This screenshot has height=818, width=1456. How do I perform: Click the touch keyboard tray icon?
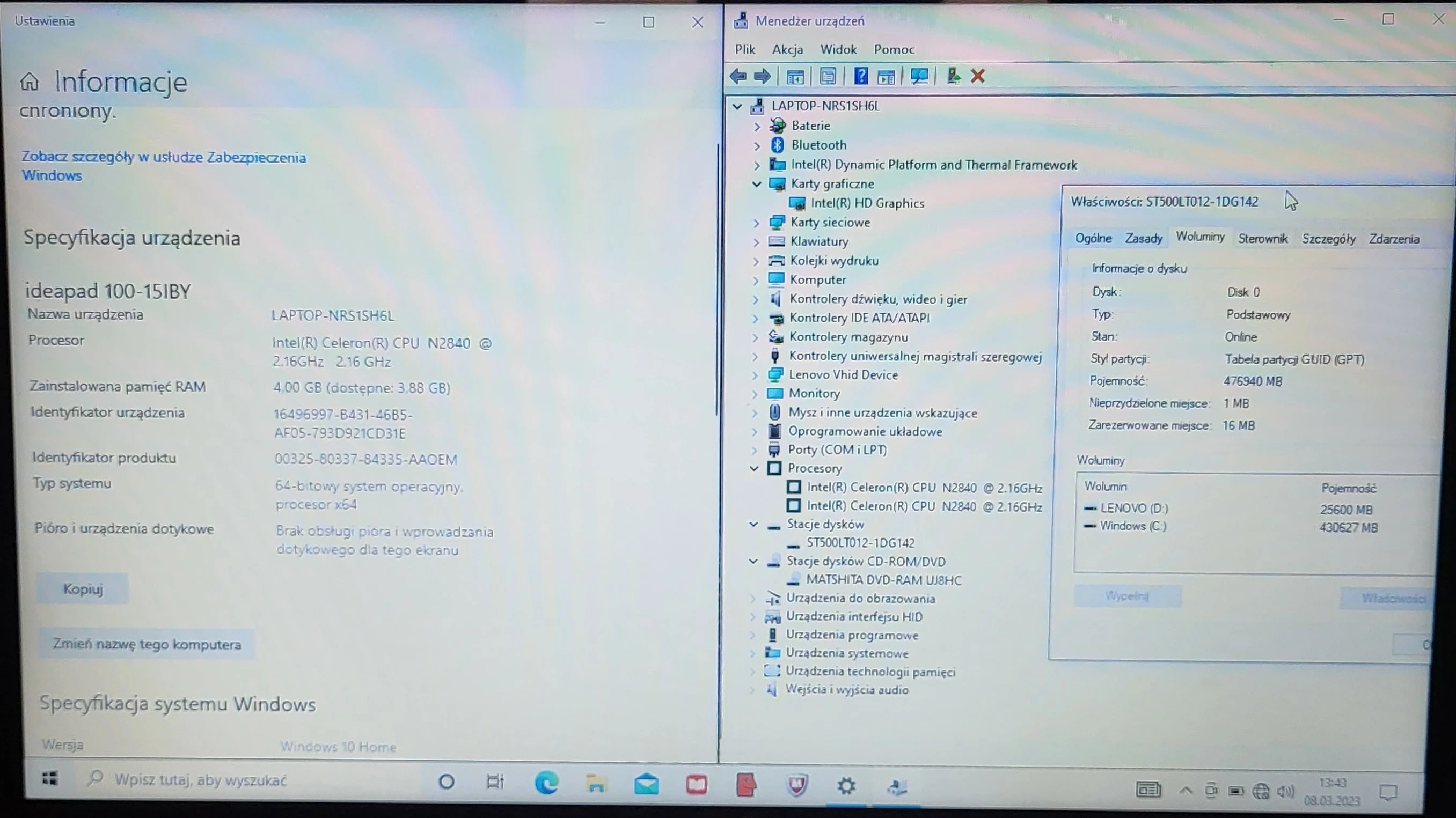1148,789
